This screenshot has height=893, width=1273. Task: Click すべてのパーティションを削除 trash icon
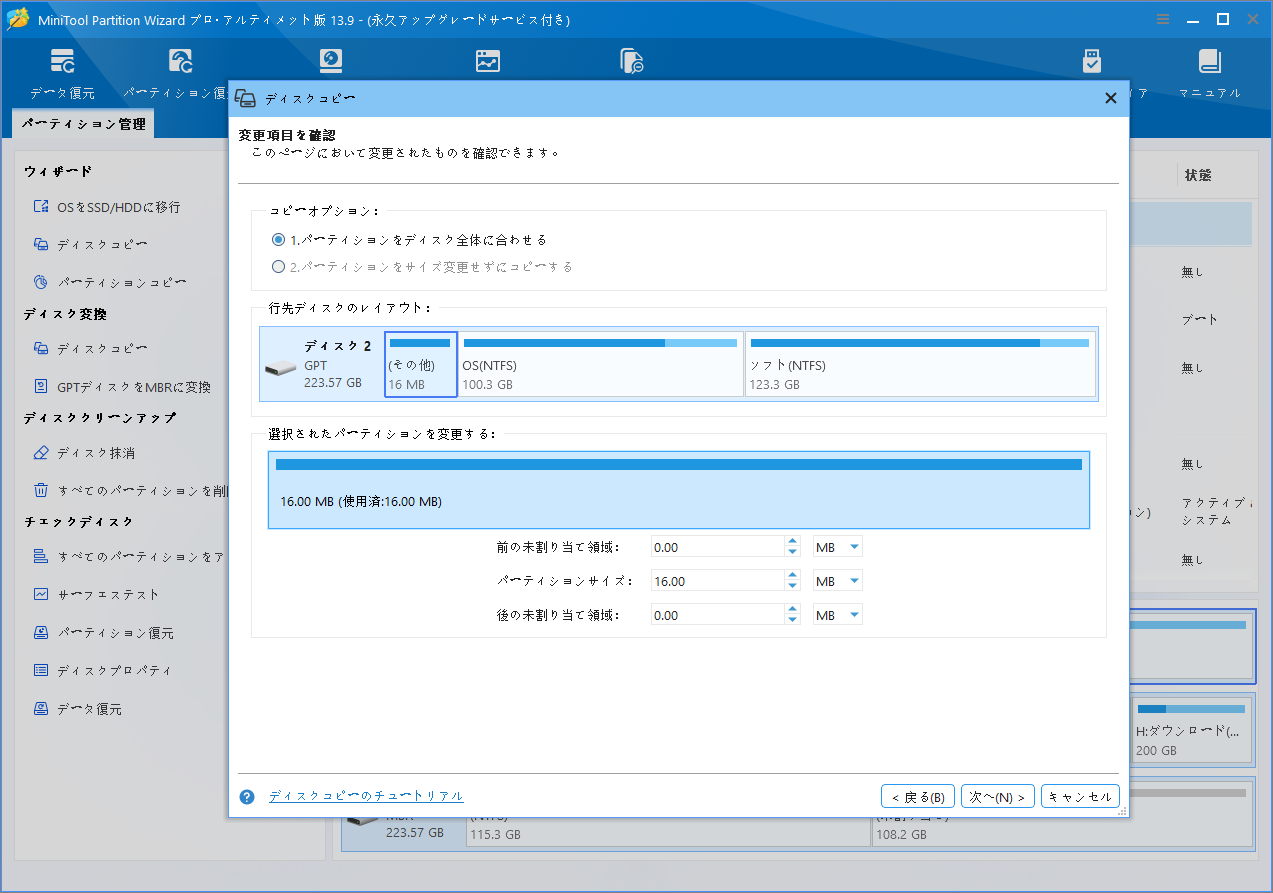click(x=41, y=490)
